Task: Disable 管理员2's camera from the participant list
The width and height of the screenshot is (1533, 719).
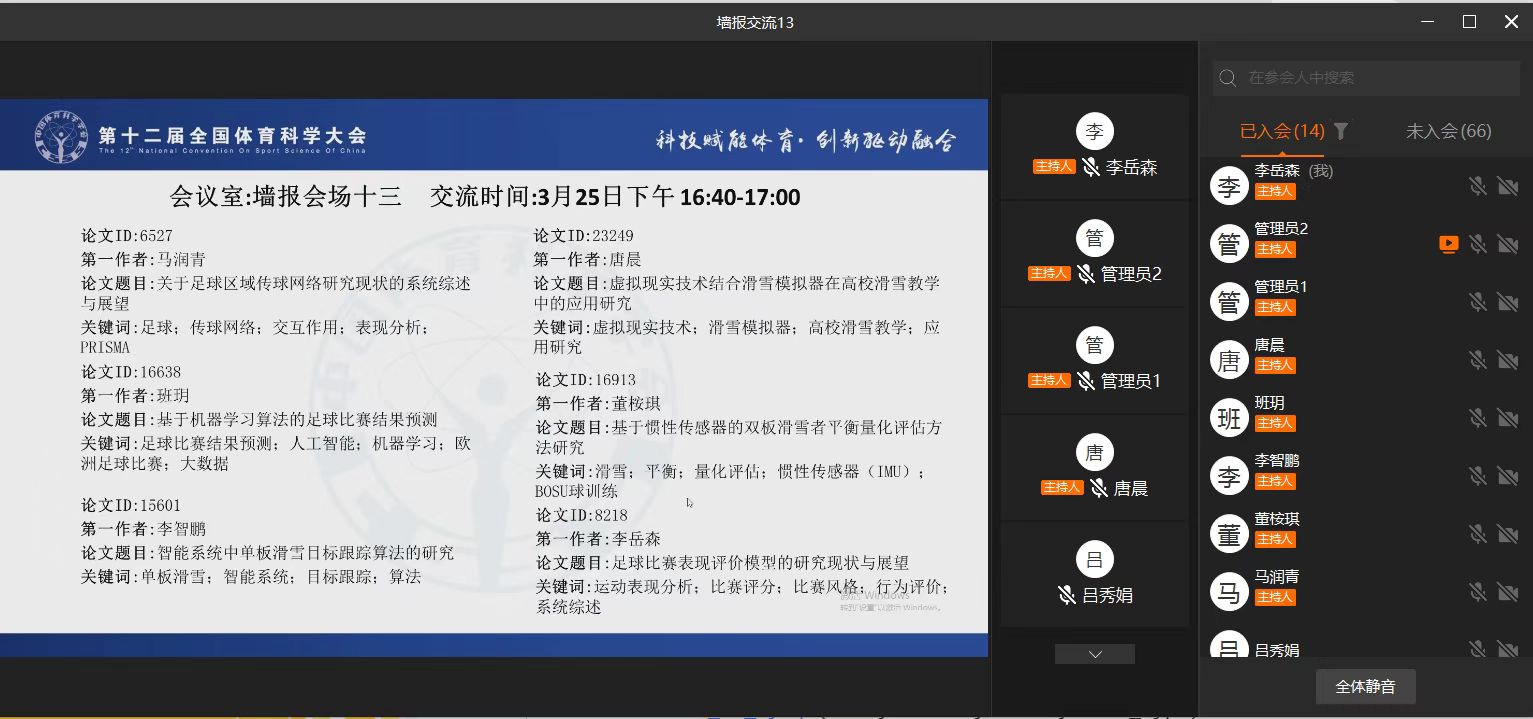Action: 1509,243
